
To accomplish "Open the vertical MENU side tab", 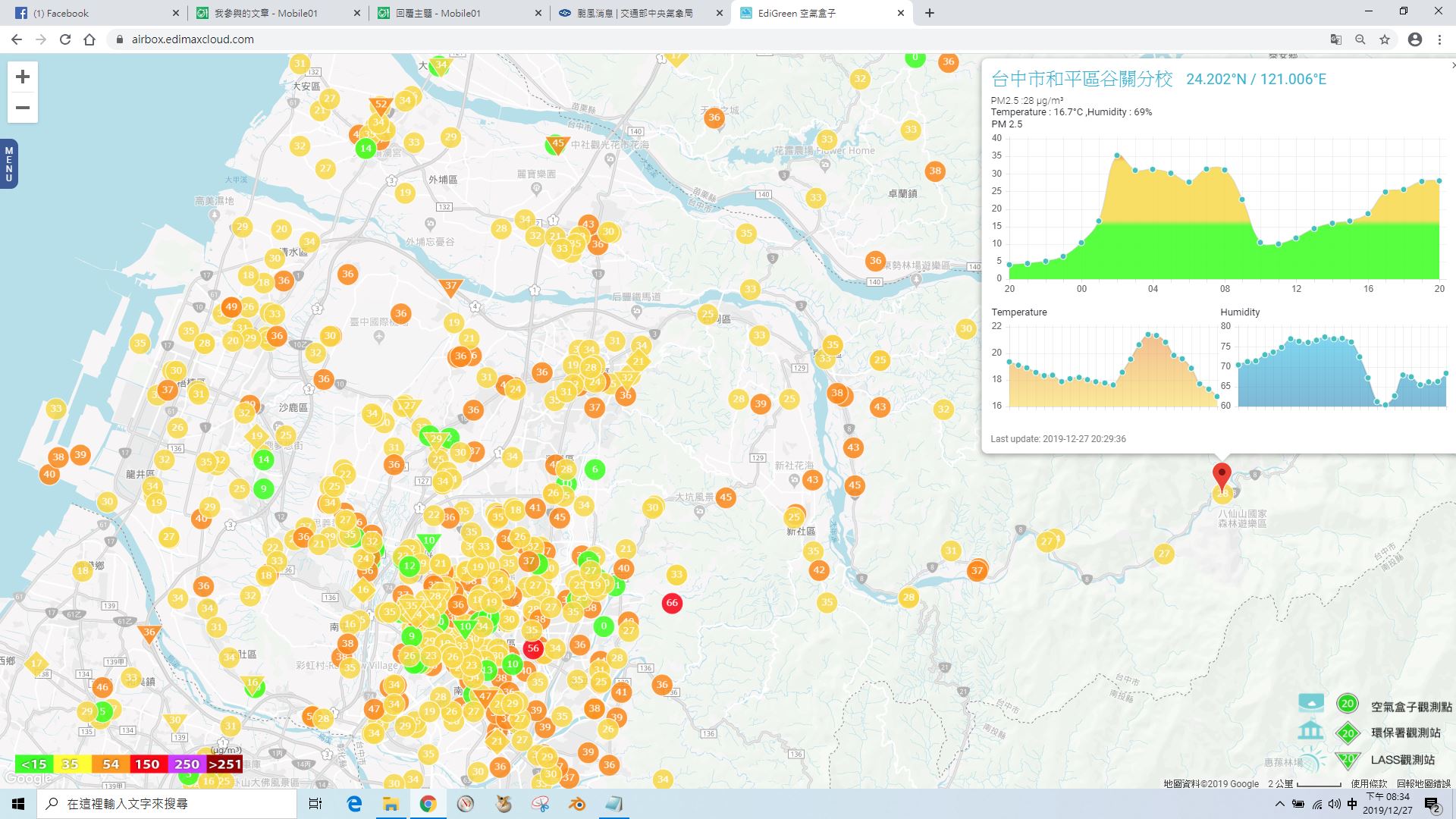I will pyautogui.click(x=8, y=164).
